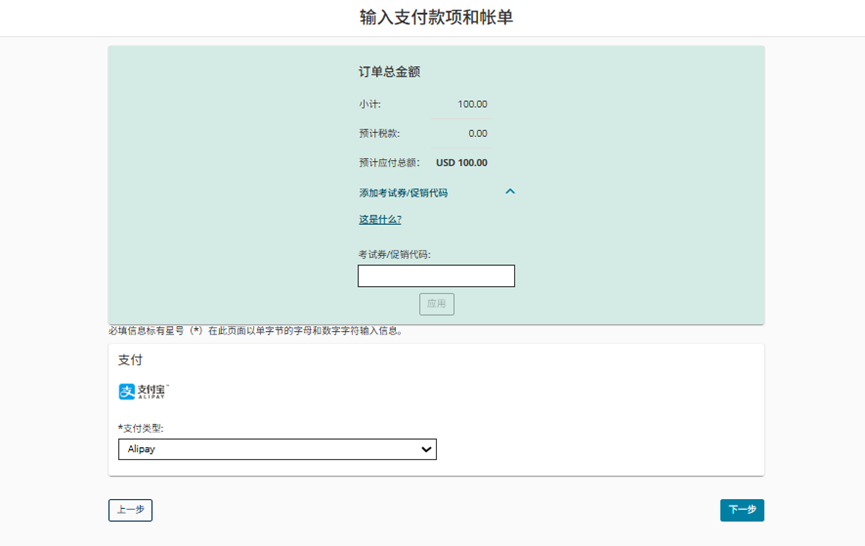
Task: Click the Alipay logo icon
Action: click(x=143, y=392)
